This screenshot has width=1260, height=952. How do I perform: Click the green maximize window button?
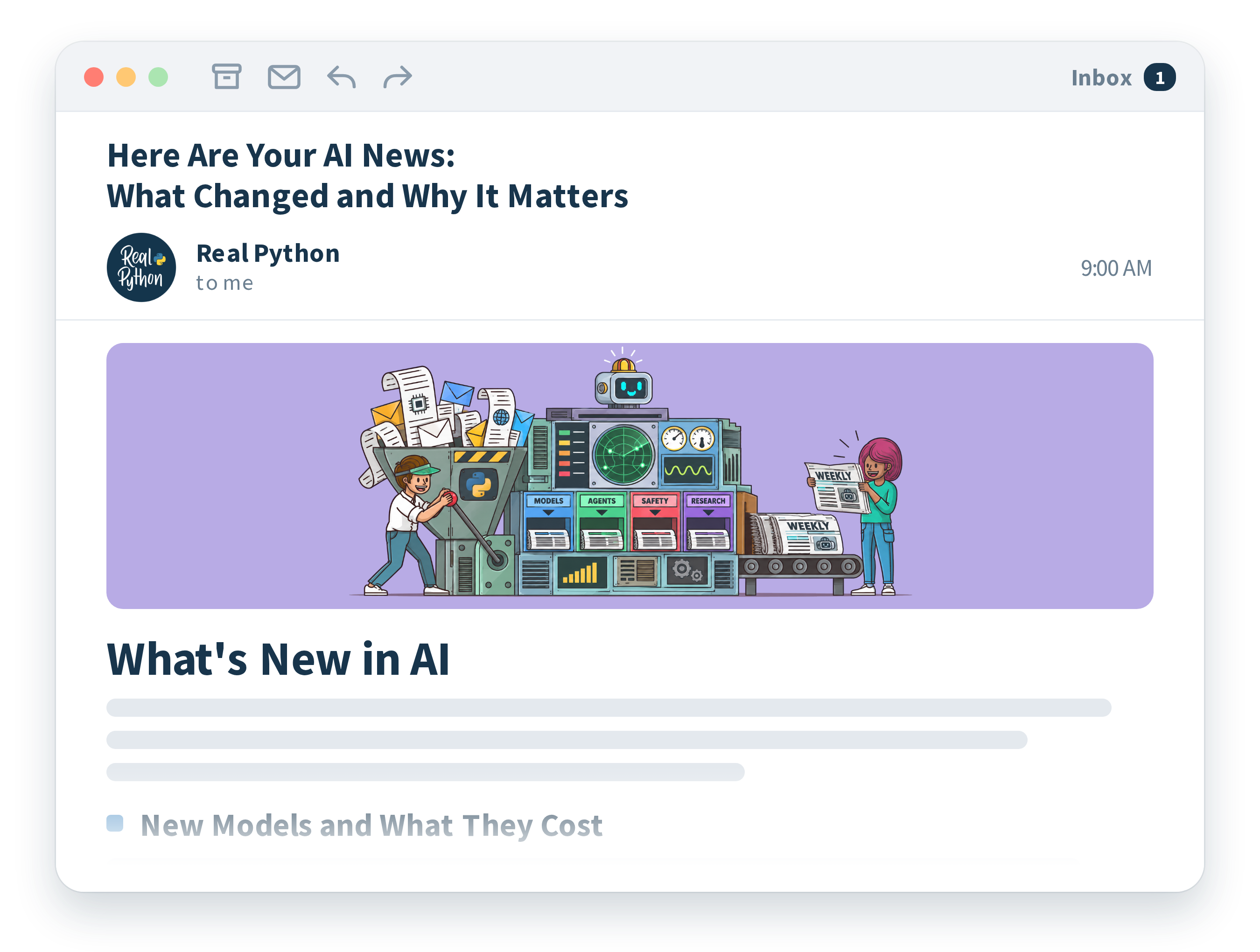pos(158,77)
